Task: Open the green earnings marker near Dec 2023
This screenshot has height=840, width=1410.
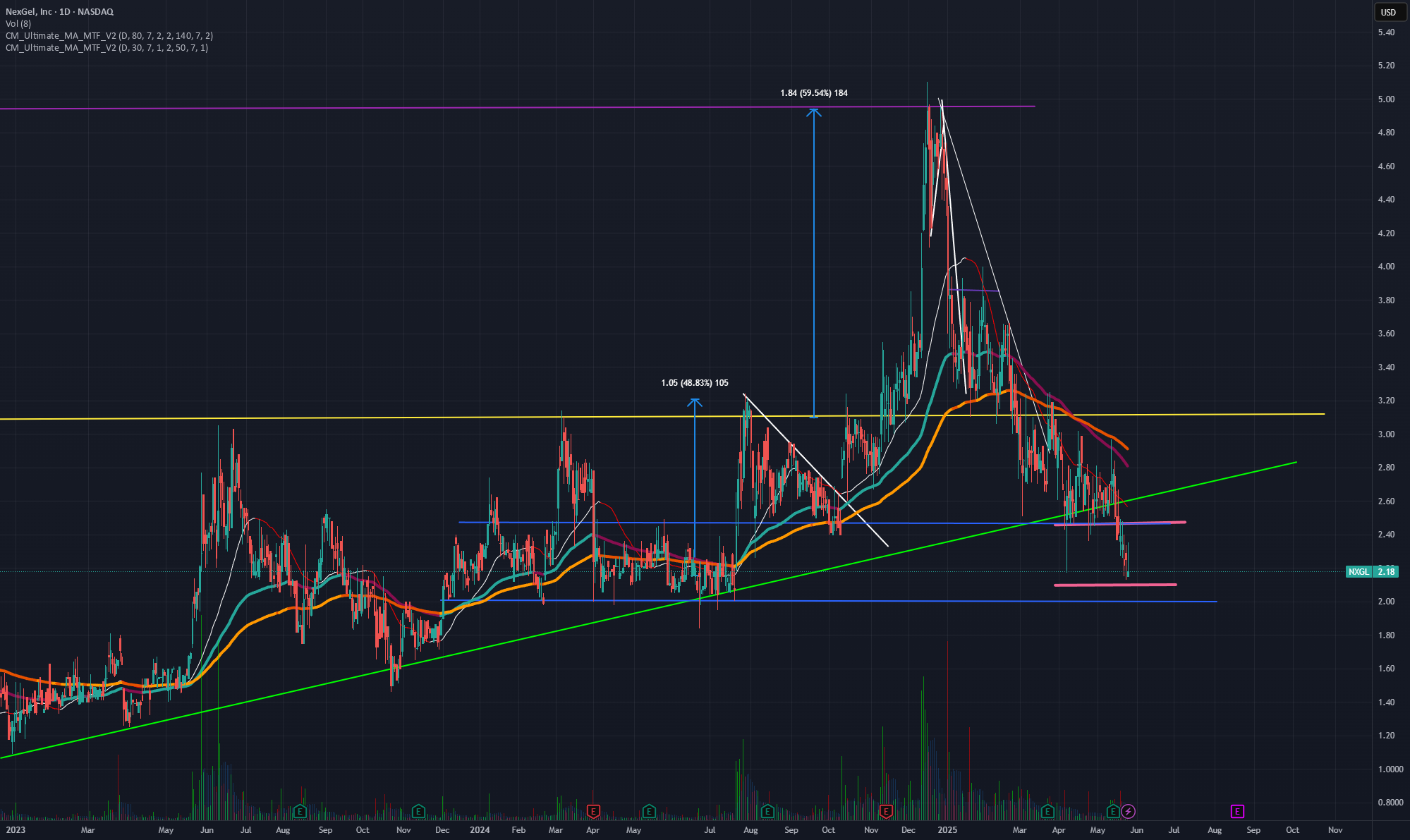Action: click(x=418, y=811)
